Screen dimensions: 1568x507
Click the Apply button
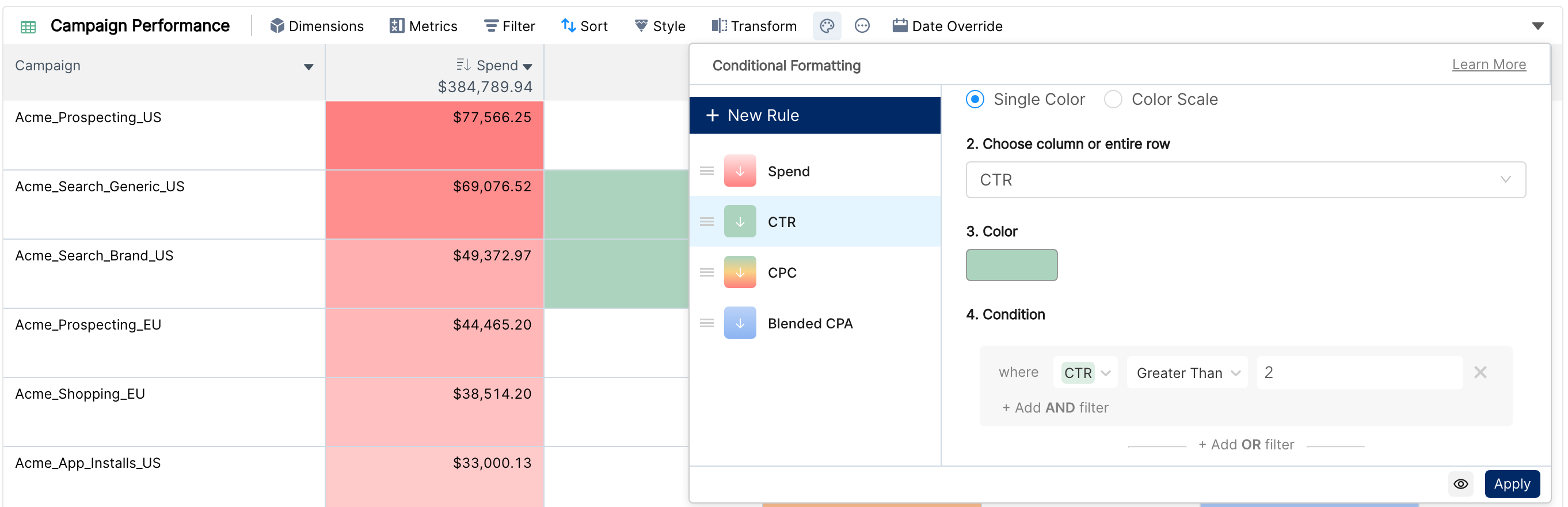(x=1512, y=484)
